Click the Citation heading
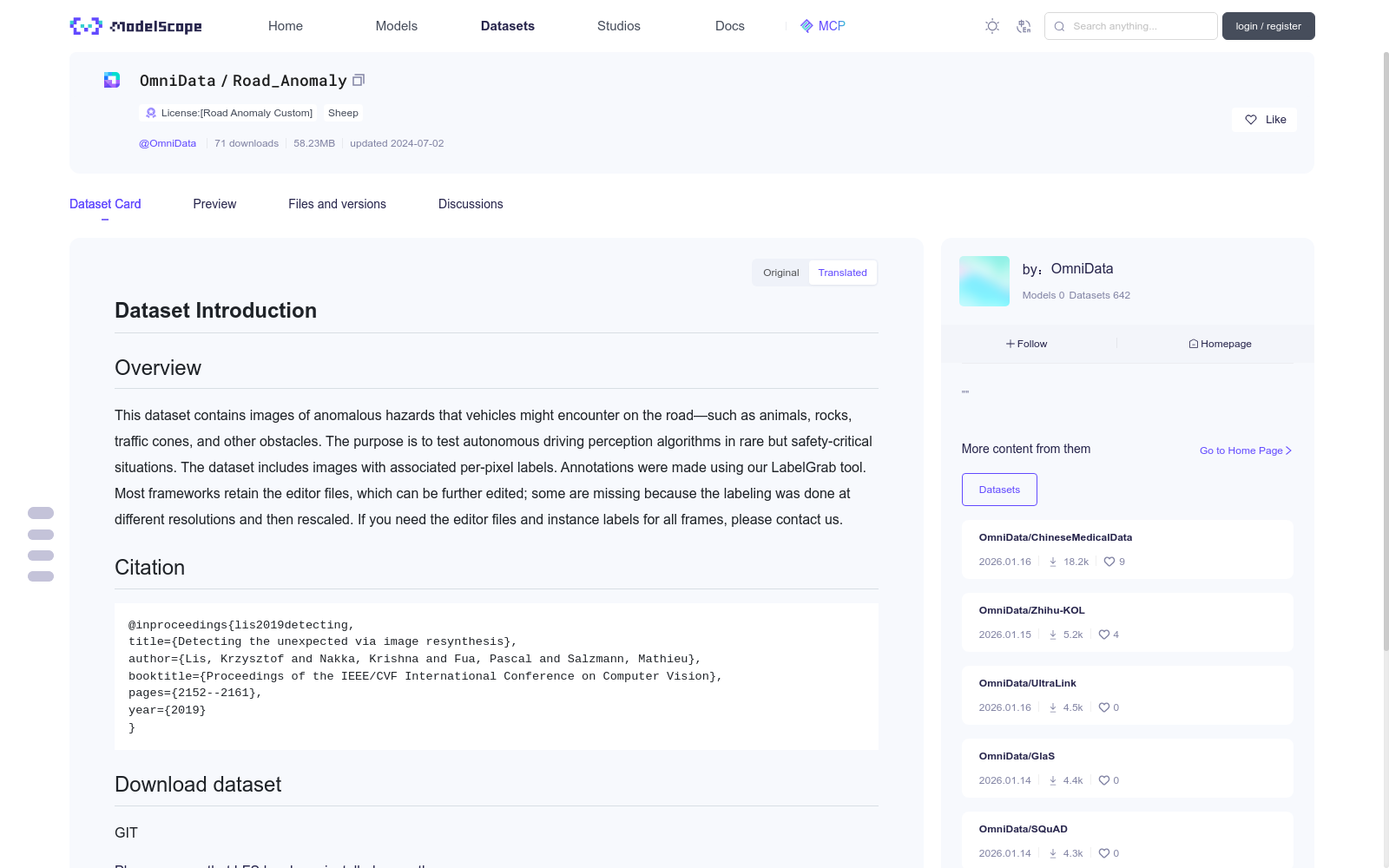1389x868 pixels. pyautogui.click(x=150, y=568)
